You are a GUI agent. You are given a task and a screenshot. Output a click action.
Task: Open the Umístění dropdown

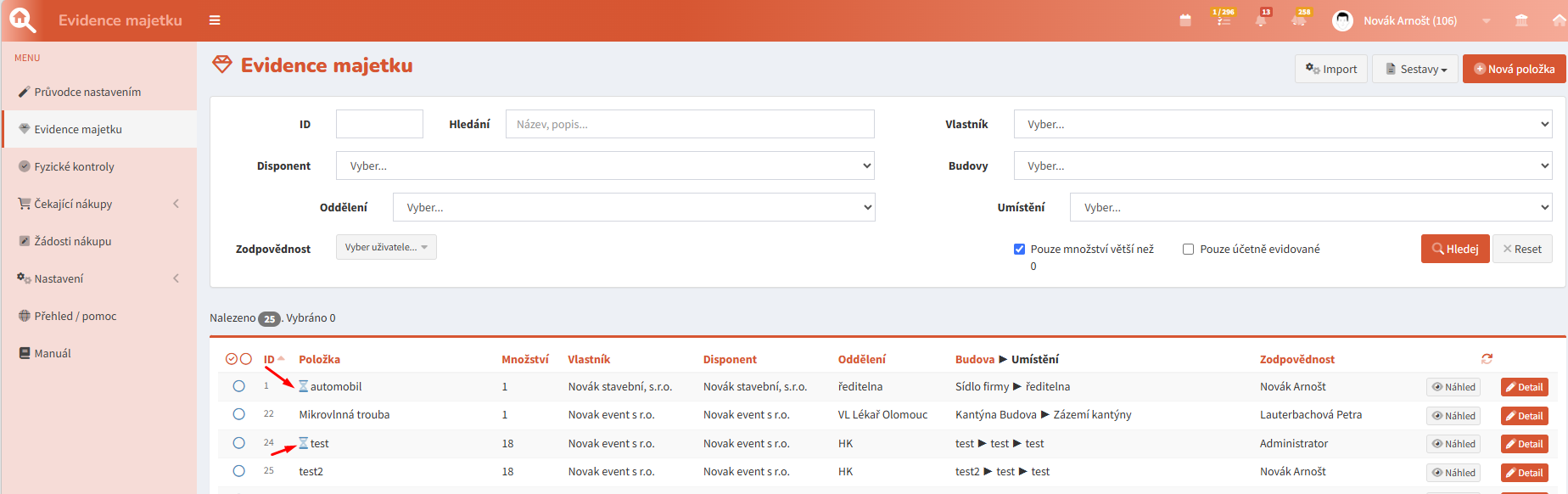pos(1311,207)
